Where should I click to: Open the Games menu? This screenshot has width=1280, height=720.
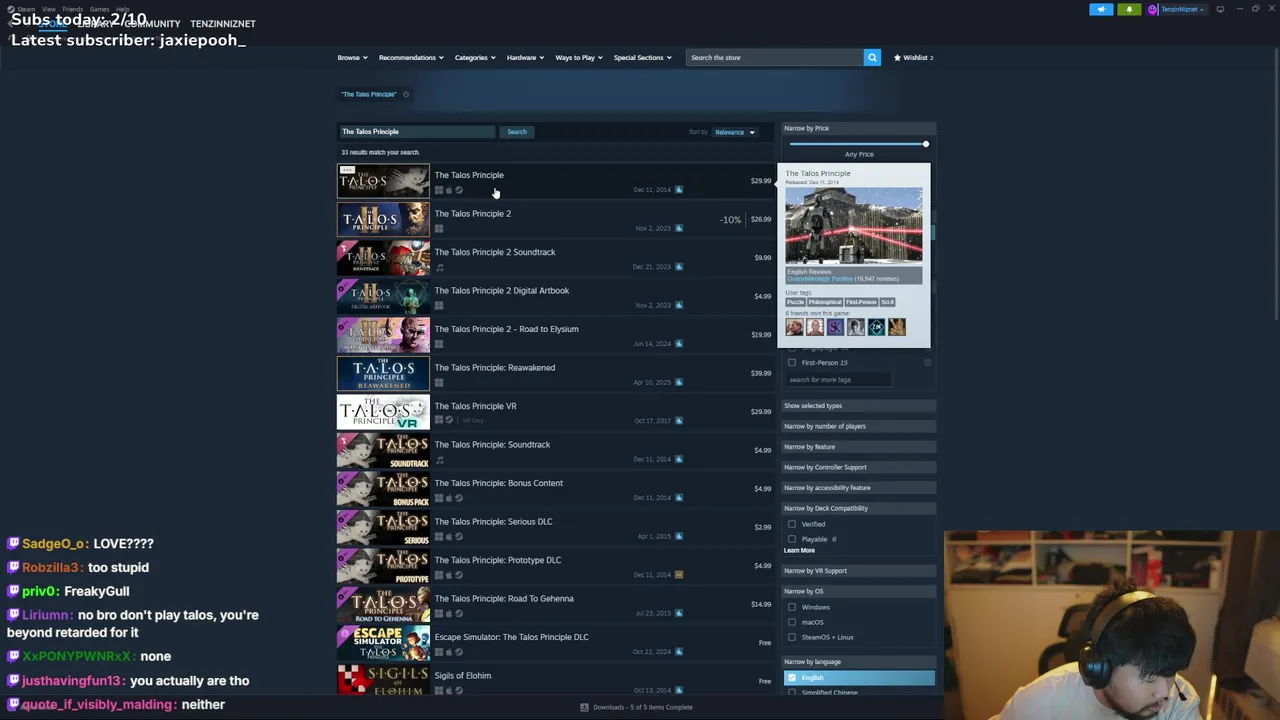(99, 9)
